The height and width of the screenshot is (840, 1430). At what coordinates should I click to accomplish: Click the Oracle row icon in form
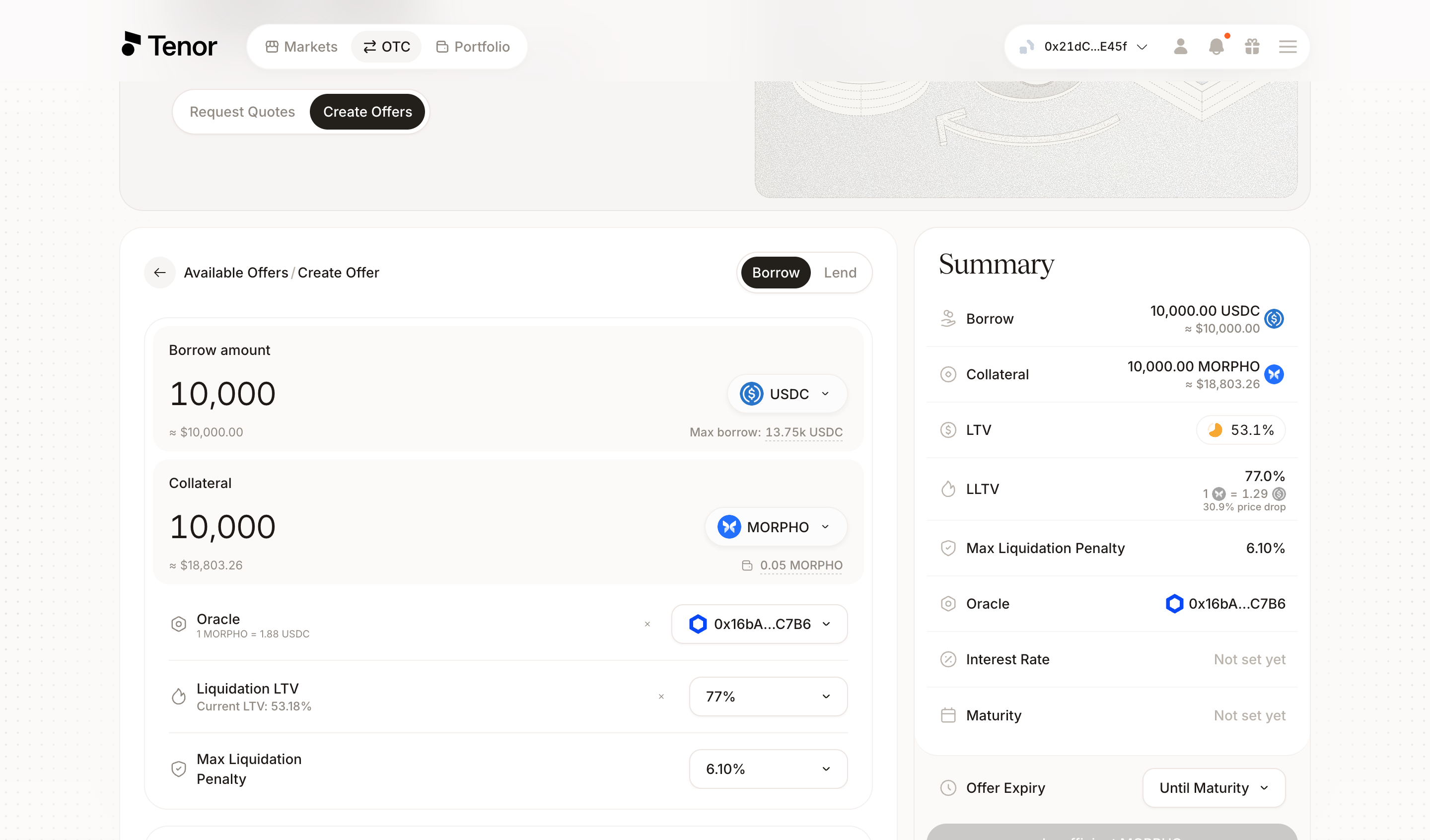coord(178,624)
